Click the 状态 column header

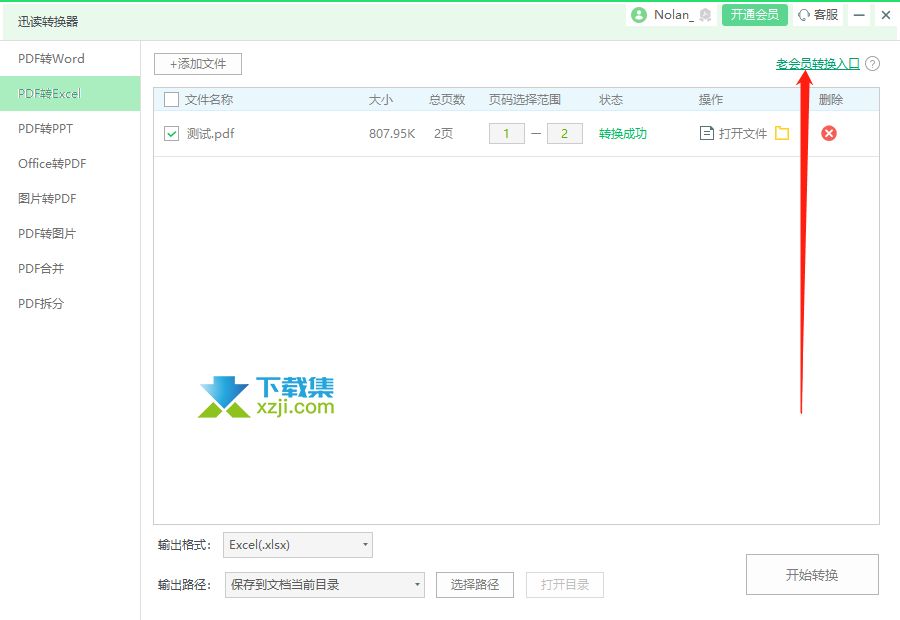point(611,100)
